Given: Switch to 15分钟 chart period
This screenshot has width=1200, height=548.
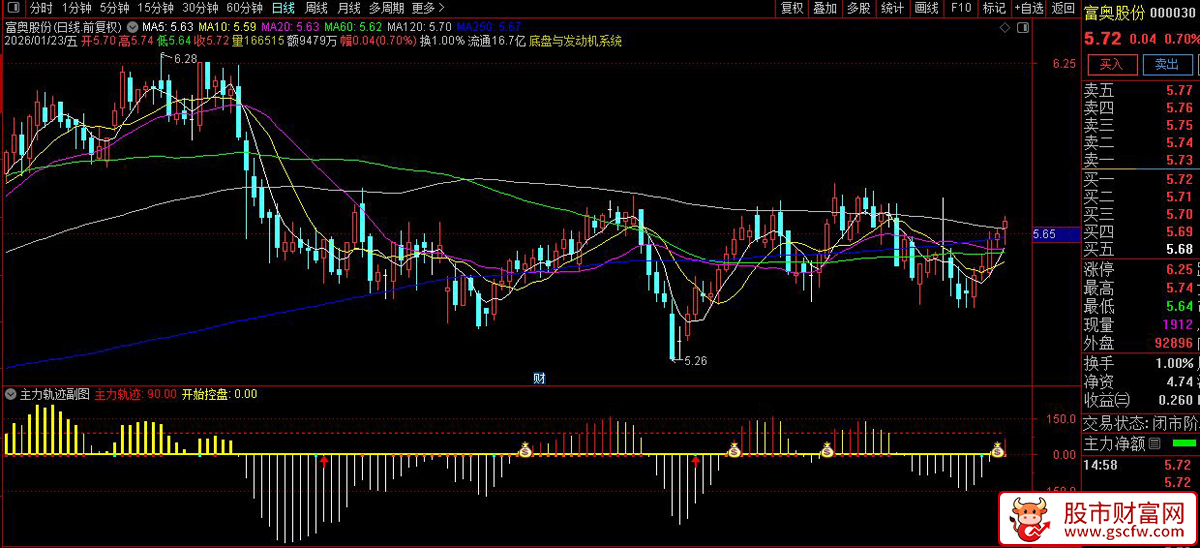Looking at the screenshot, I should 155,8.
